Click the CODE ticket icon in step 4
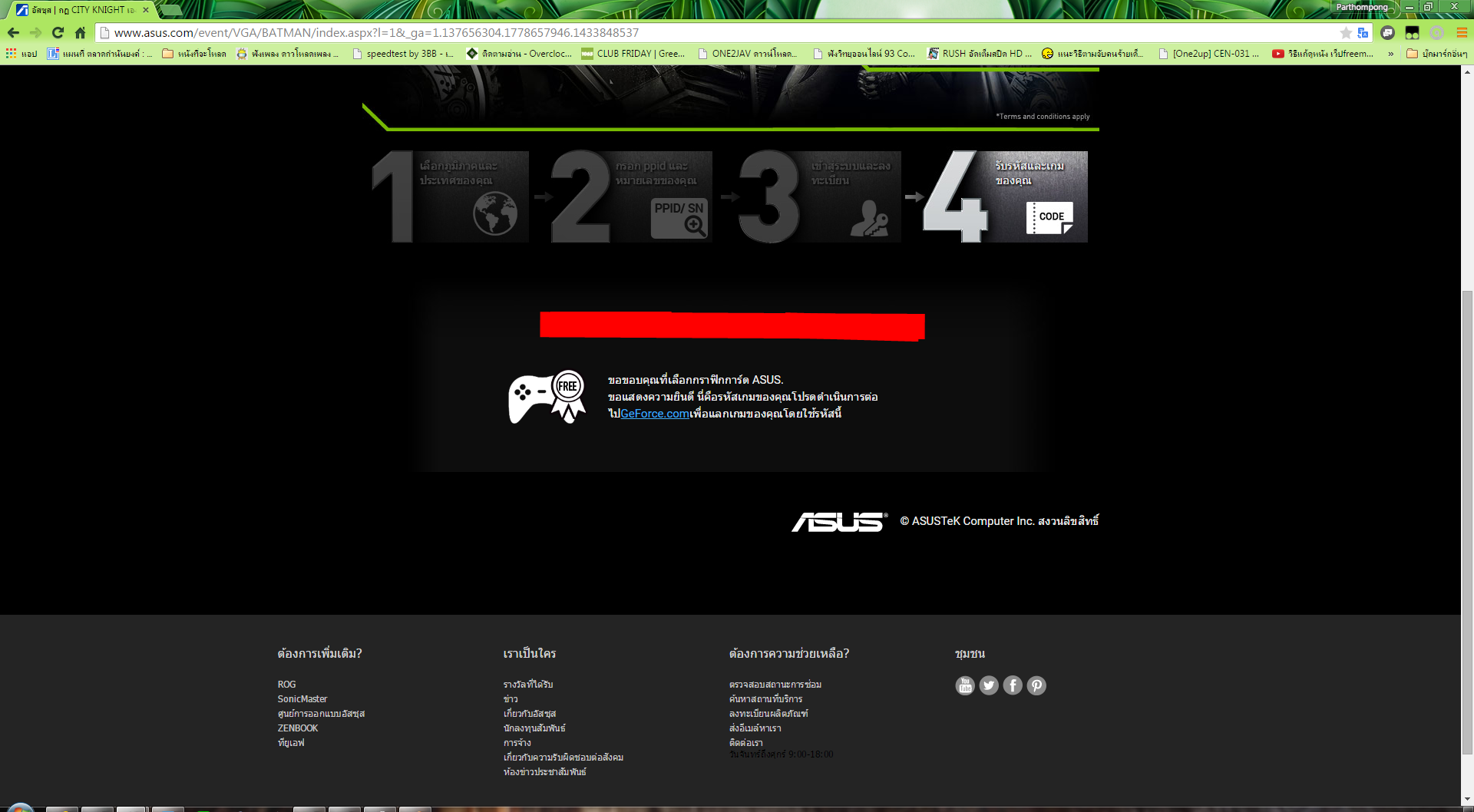 tap(1049, 218)
